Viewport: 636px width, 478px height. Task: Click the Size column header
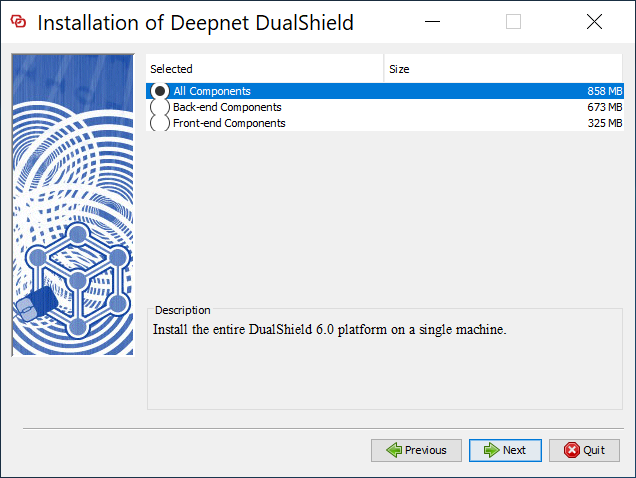[503, 69]
